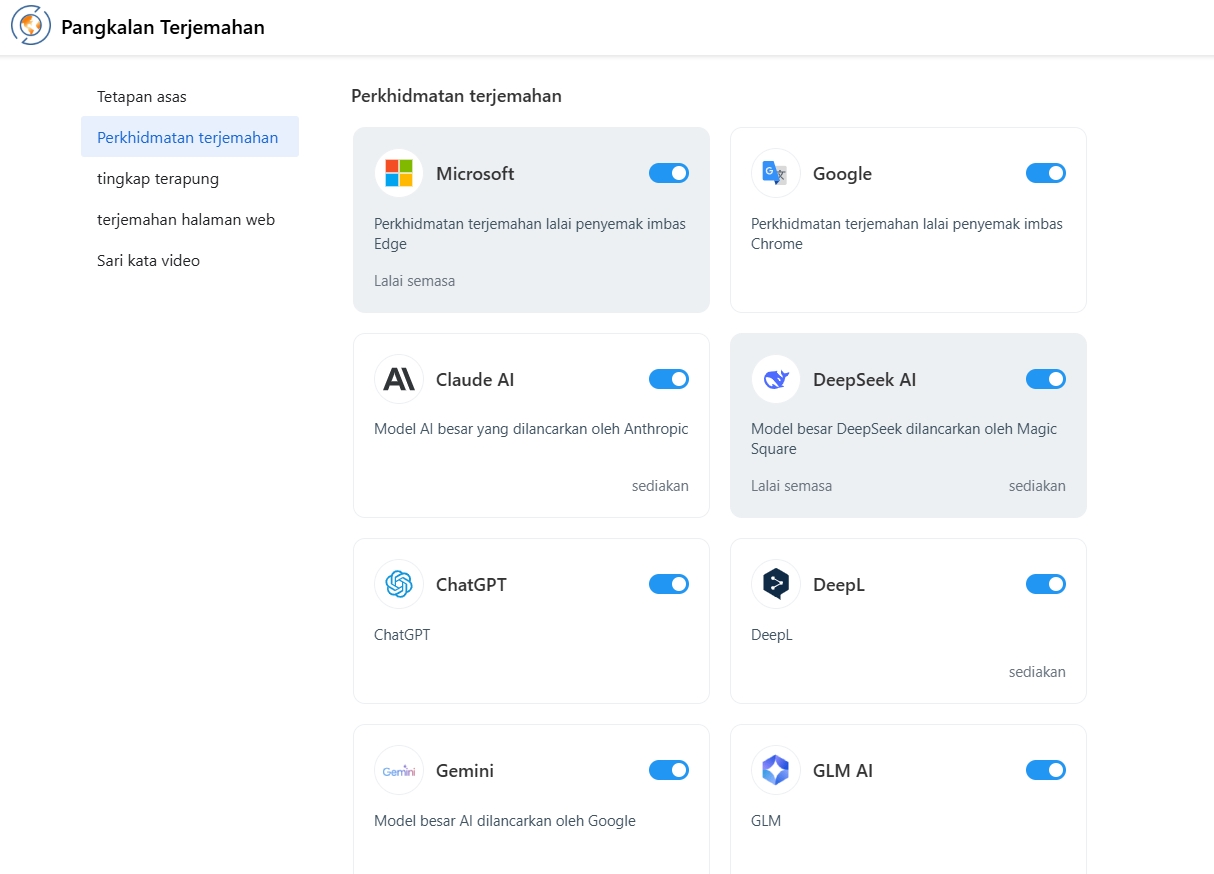Click the Gemini card title

(465, 770)
